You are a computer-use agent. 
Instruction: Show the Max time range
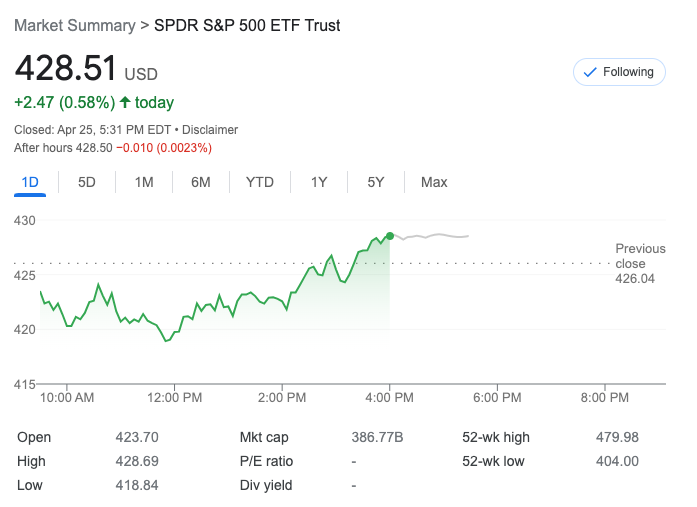click(x=434, y=182)
